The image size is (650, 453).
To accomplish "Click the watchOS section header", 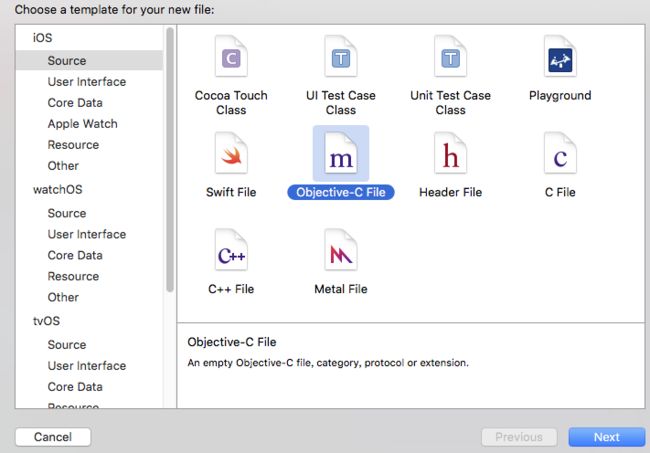I will click(58, 189).
